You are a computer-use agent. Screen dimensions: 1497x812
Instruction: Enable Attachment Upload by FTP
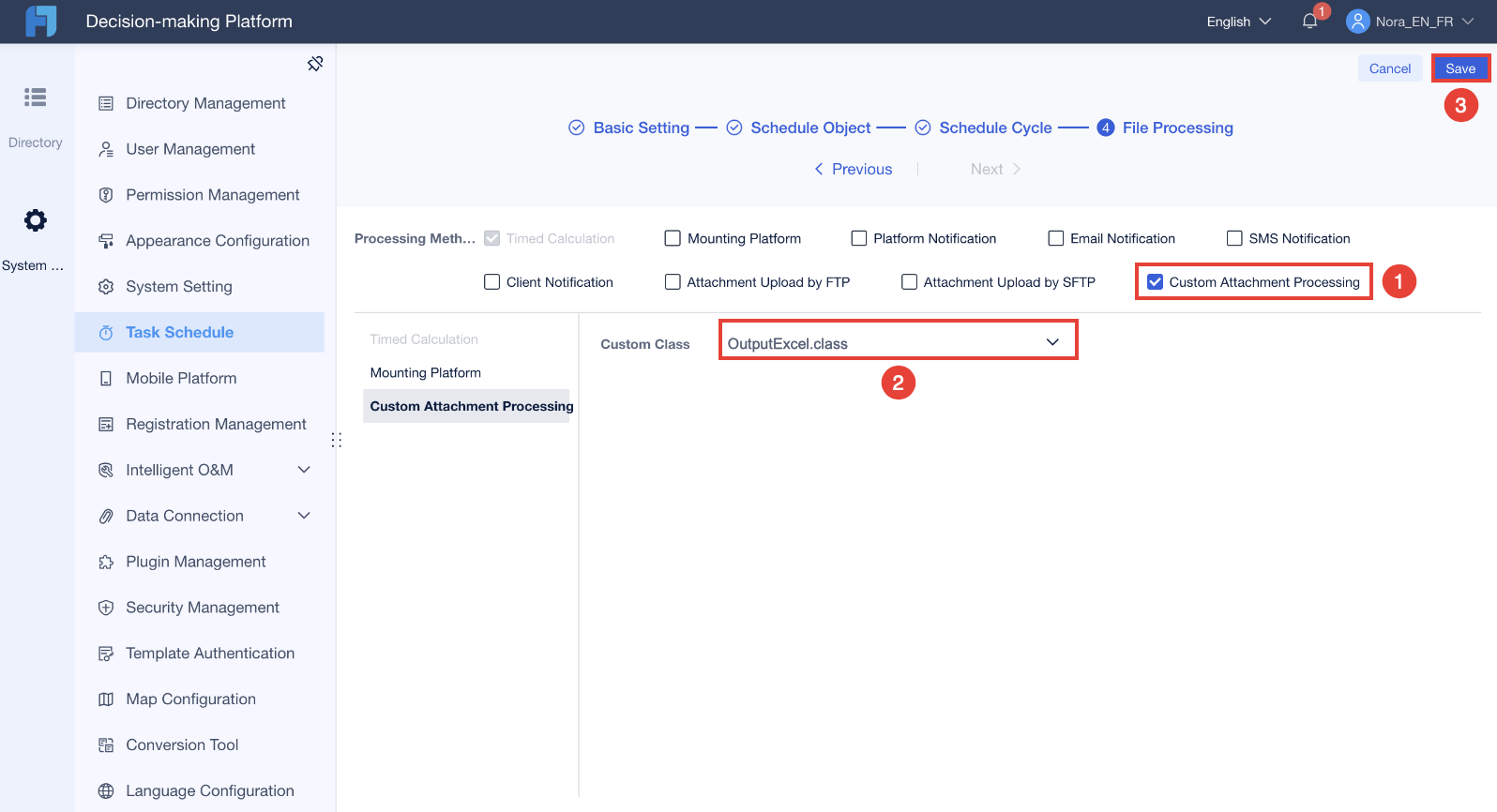pos(673,282)
